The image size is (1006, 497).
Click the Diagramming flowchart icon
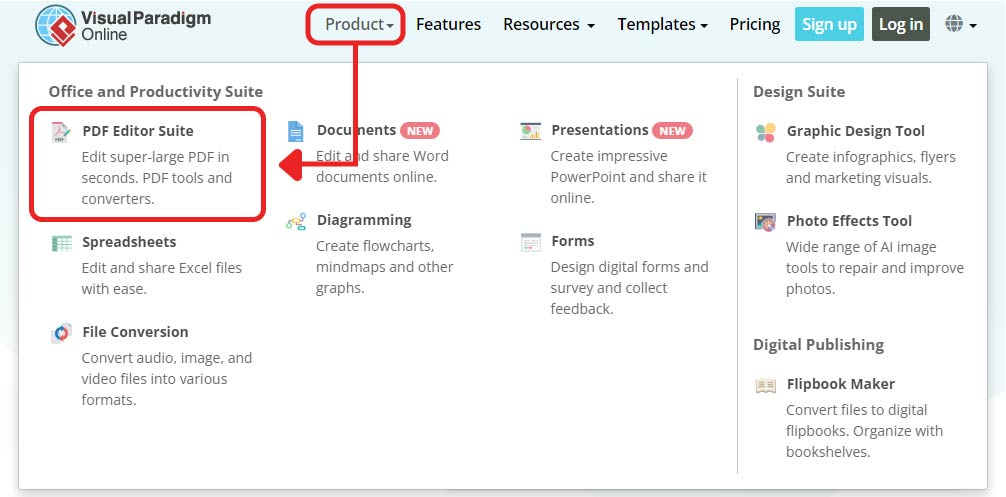pyautogui.click(x=295, y=221)
